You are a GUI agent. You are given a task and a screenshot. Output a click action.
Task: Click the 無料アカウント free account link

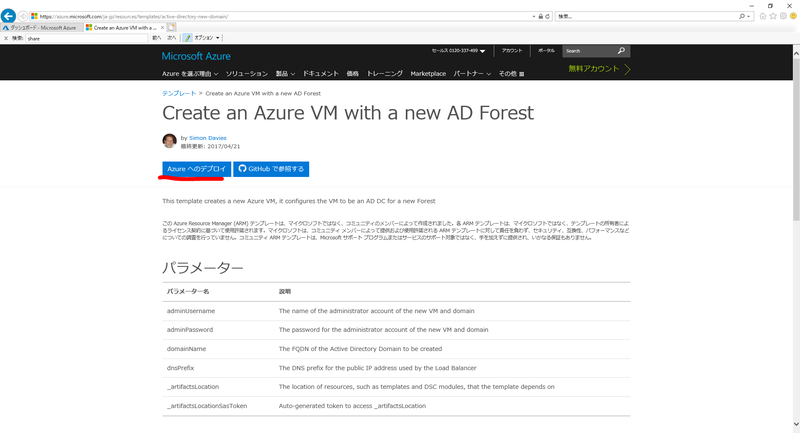pos(599,69)
